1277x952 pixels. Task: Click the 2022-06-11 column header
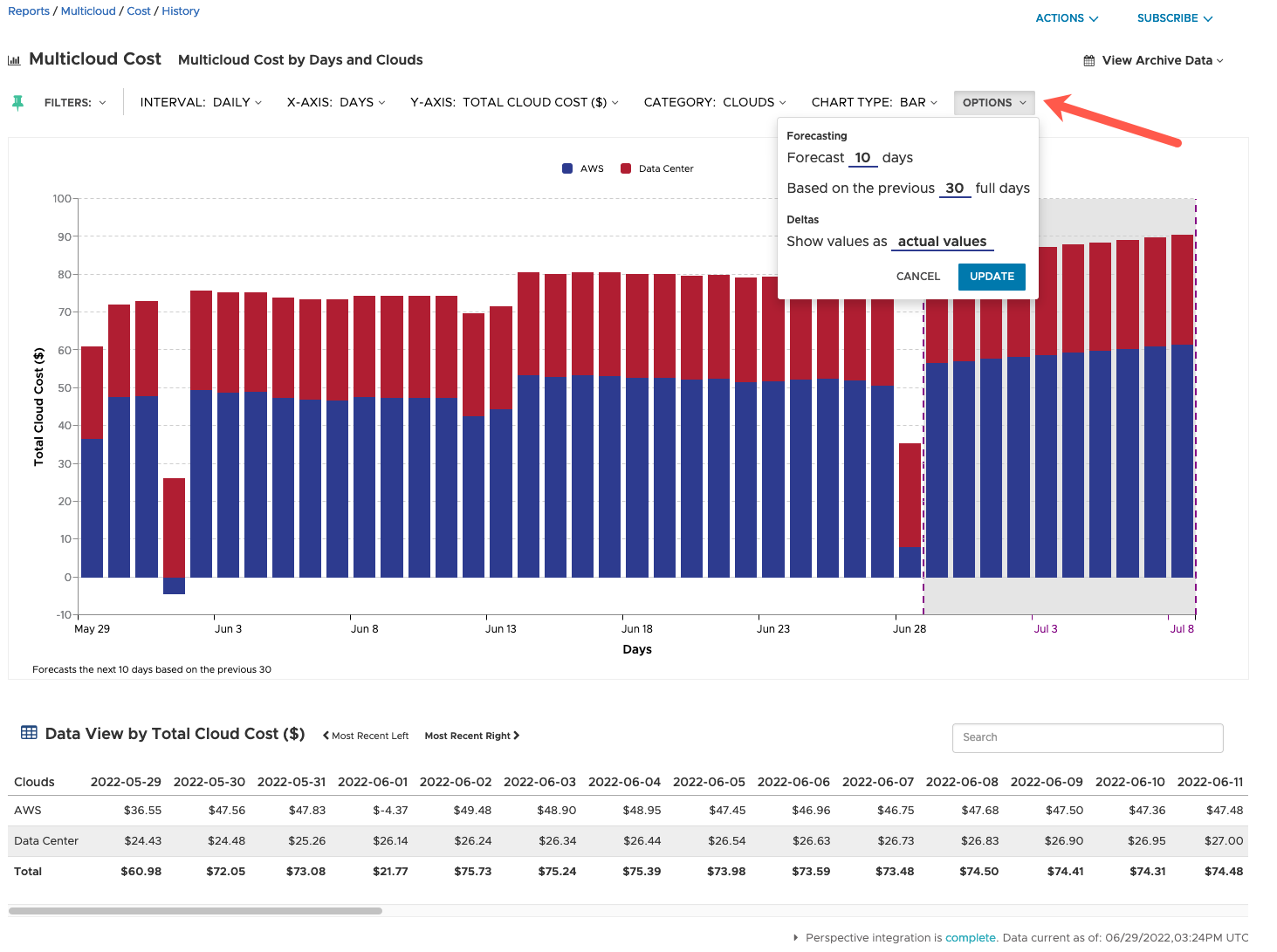click(x=1210, y=782)
